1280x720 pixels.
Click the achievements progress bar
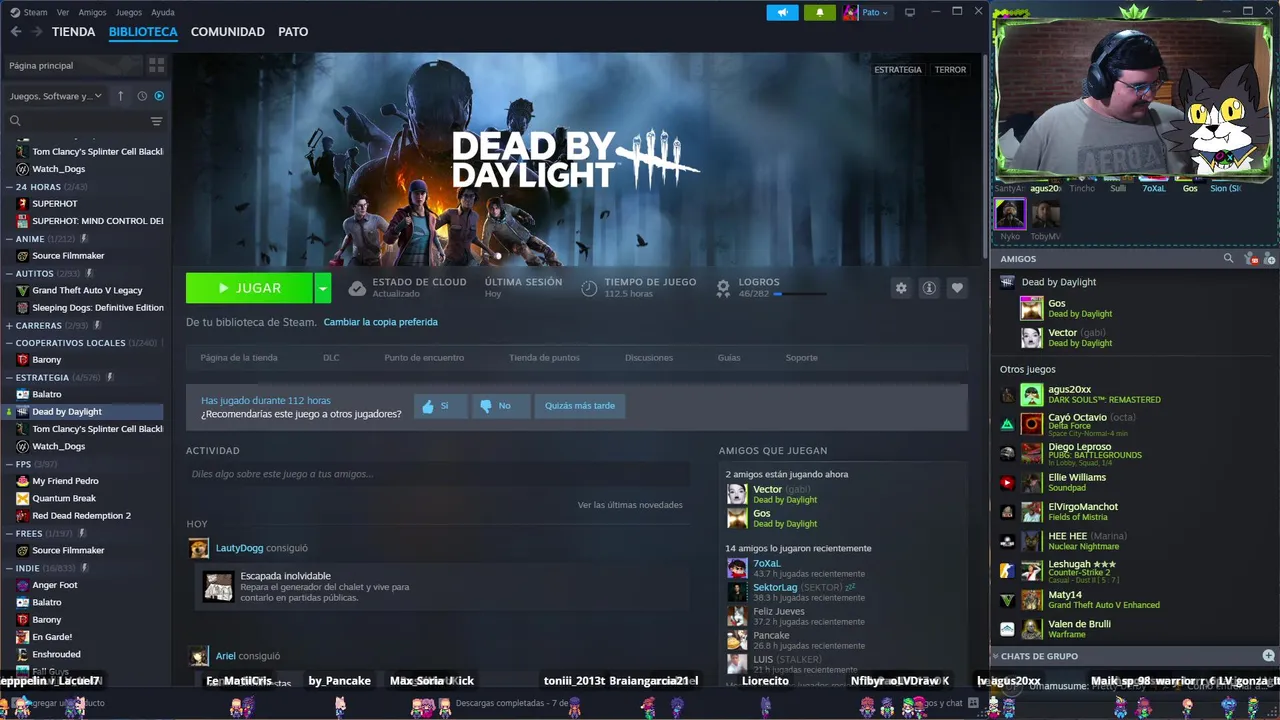pos(800,294)
